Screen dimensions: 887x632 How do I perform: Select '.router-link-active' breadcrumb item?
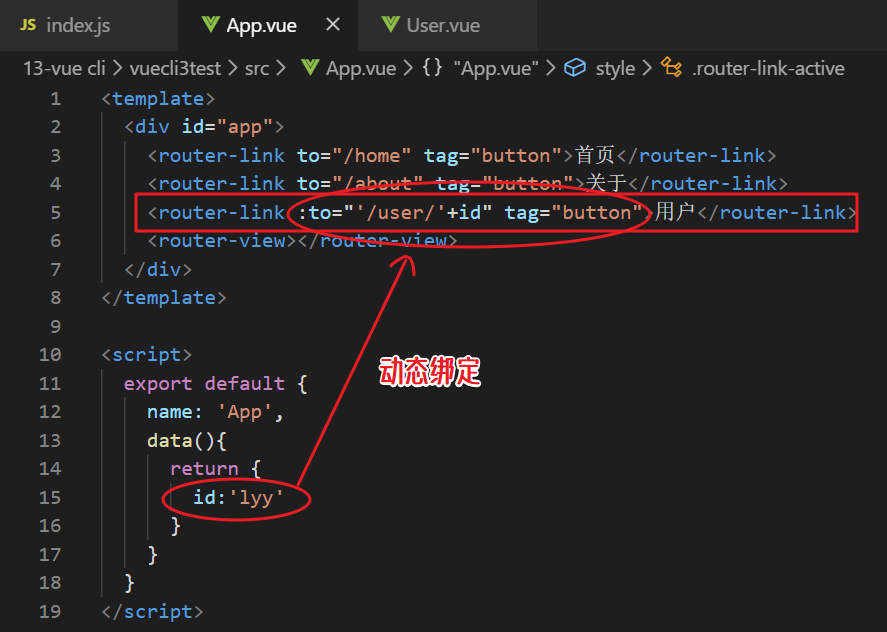[768, 68]
